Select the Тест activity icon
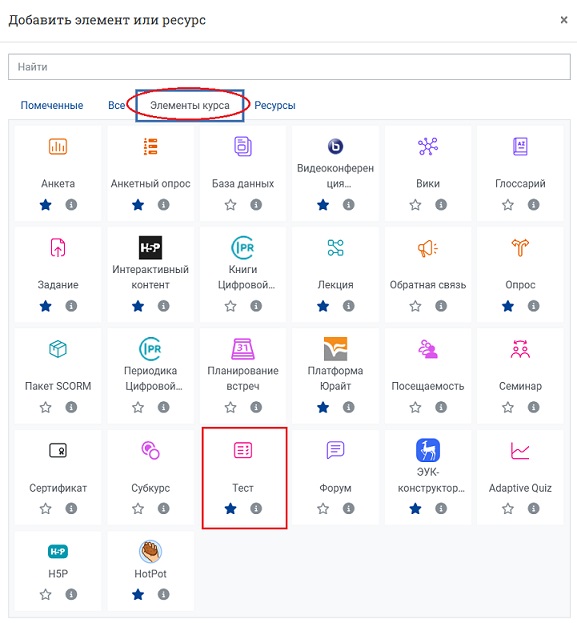Viewport: 577px width, 623px height. [243, 450]
